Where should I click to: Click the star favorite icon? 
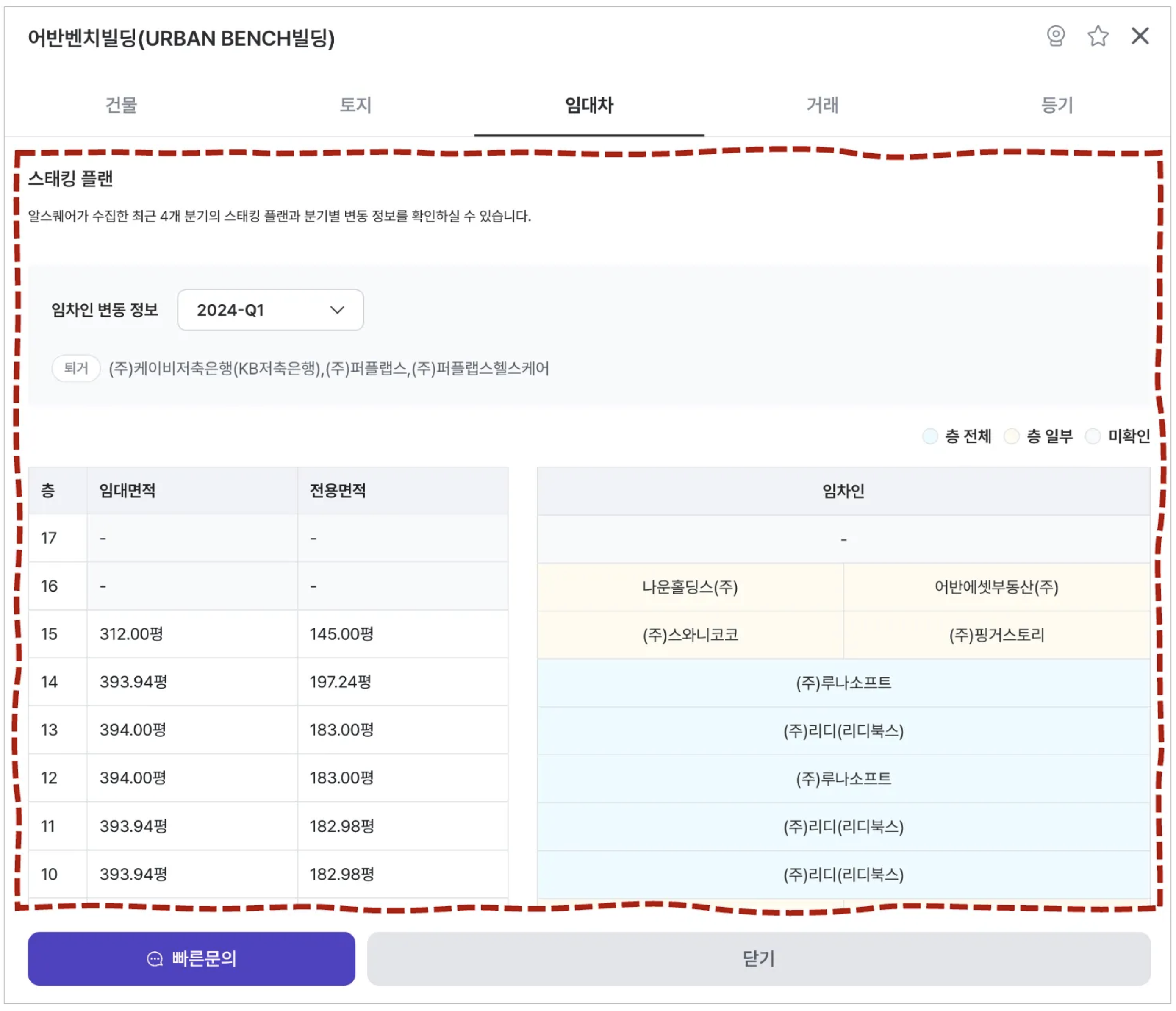(1098, 36)
